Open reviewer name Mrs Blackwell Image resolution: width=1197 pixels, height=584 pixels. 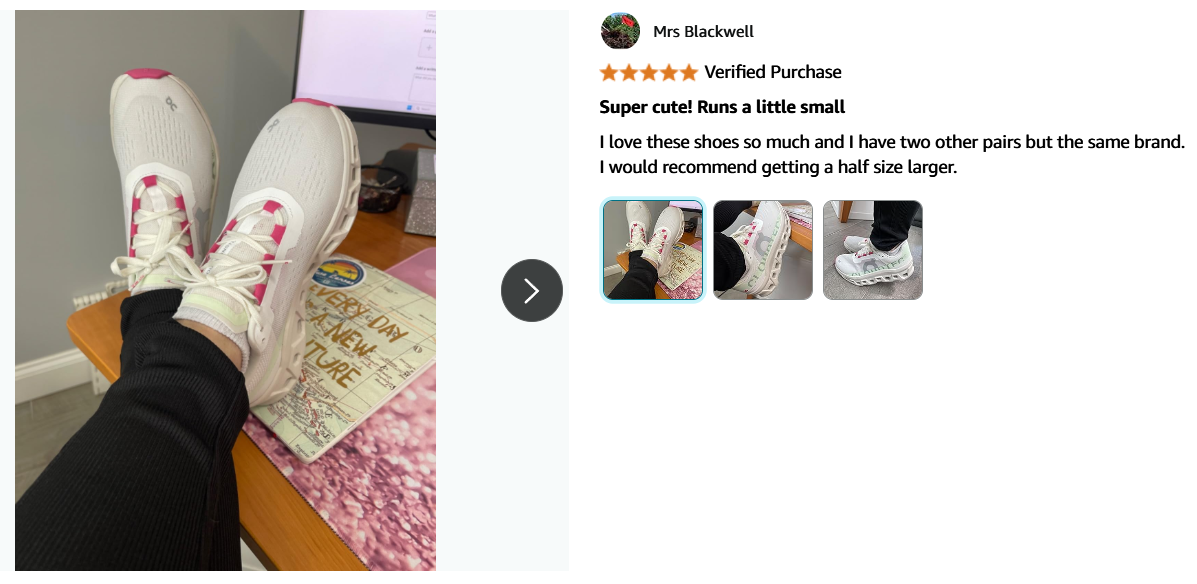pos(703,31)
